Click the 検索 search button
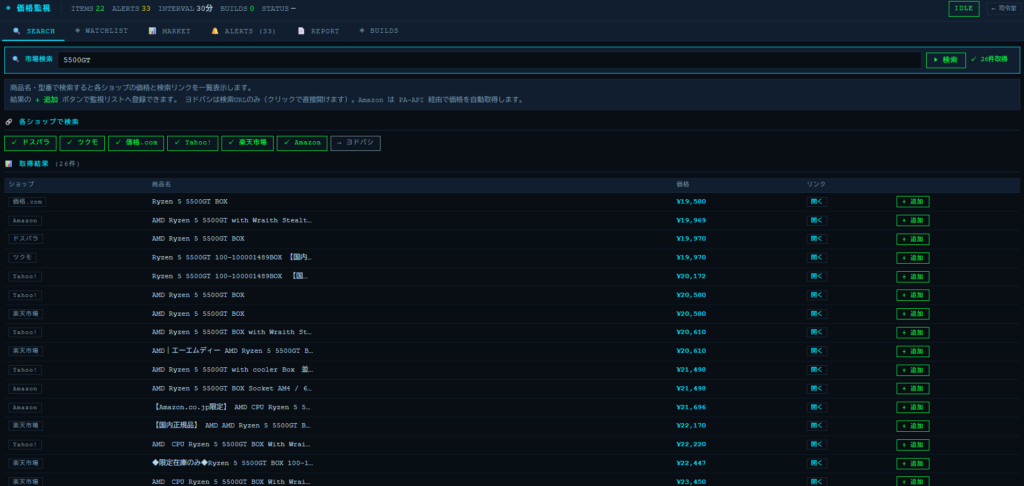Viewport: 1024px width, 486px height. pos(945,60)
